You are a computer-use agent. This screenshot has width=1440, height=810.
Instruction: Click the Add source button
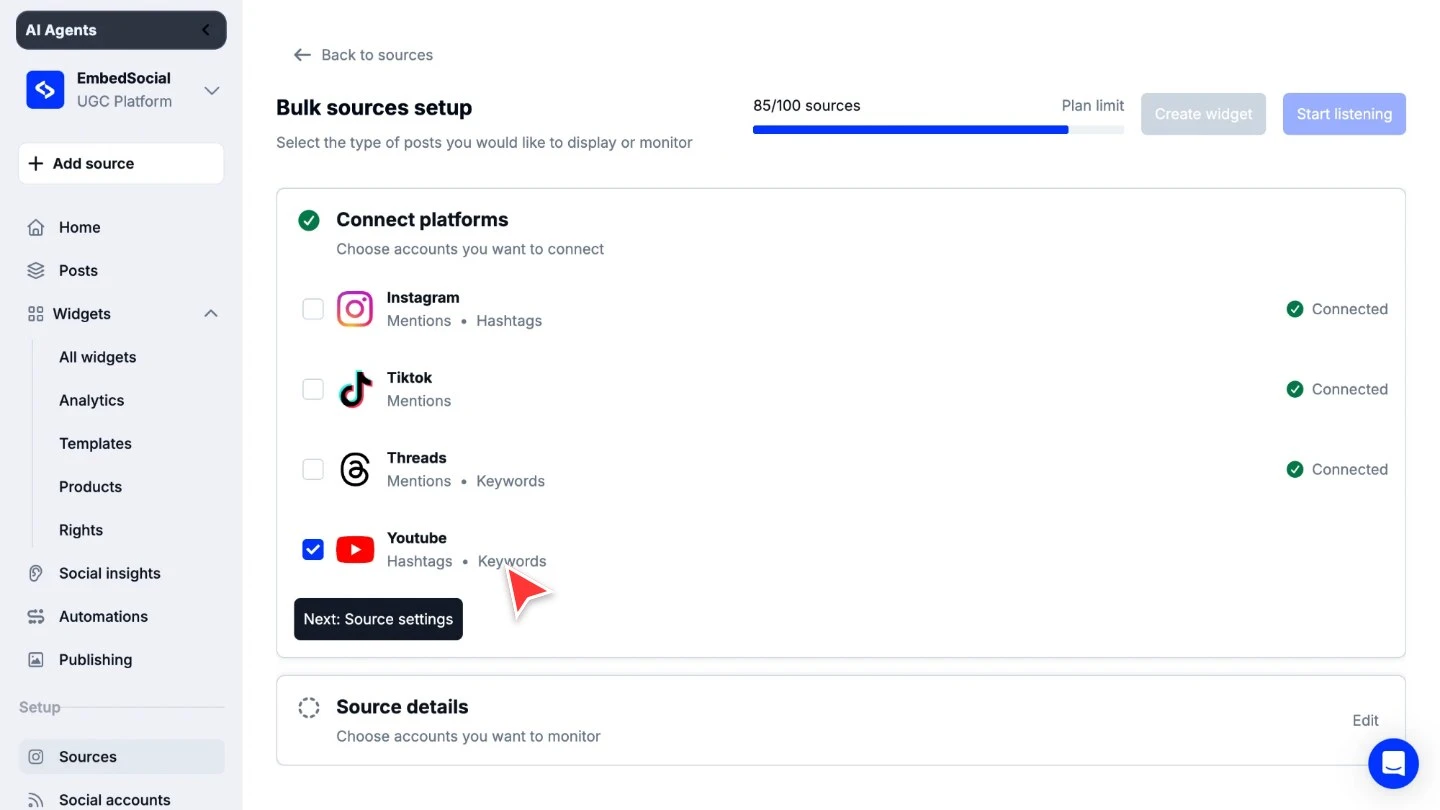coord(121,163)
